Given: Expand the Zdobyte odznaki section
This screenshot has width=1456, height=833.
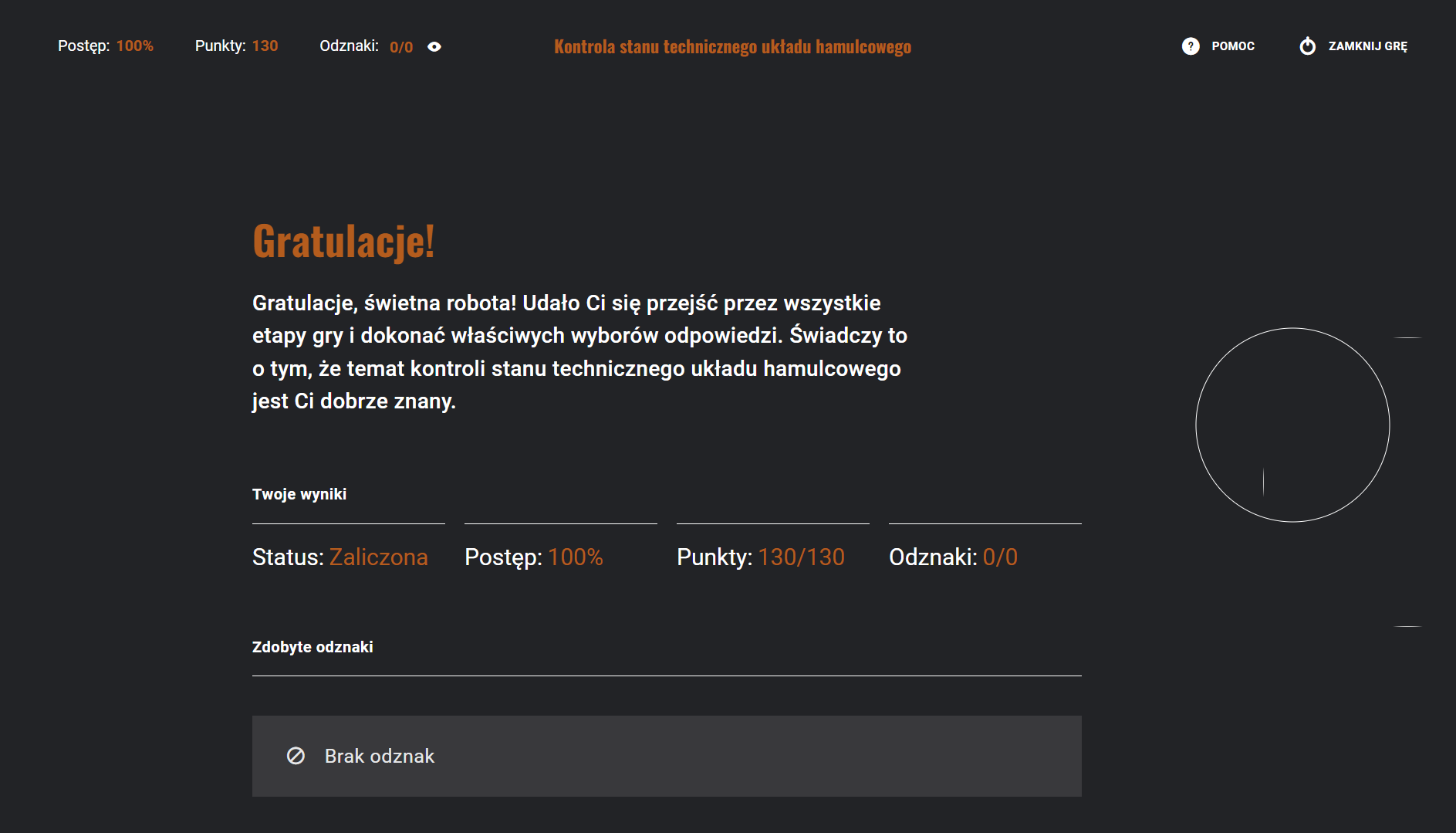Looking at the screenshot, I should pos(312,647).
